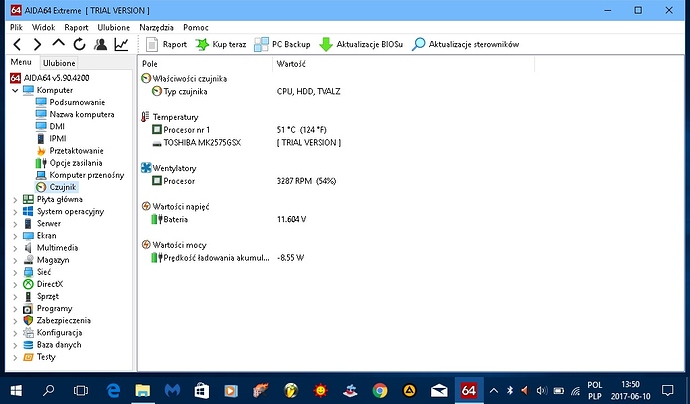Select the AIDA64 v5.90.4200 root node
The width and height of the screenshot is (690, 404).
pos(56,78)
